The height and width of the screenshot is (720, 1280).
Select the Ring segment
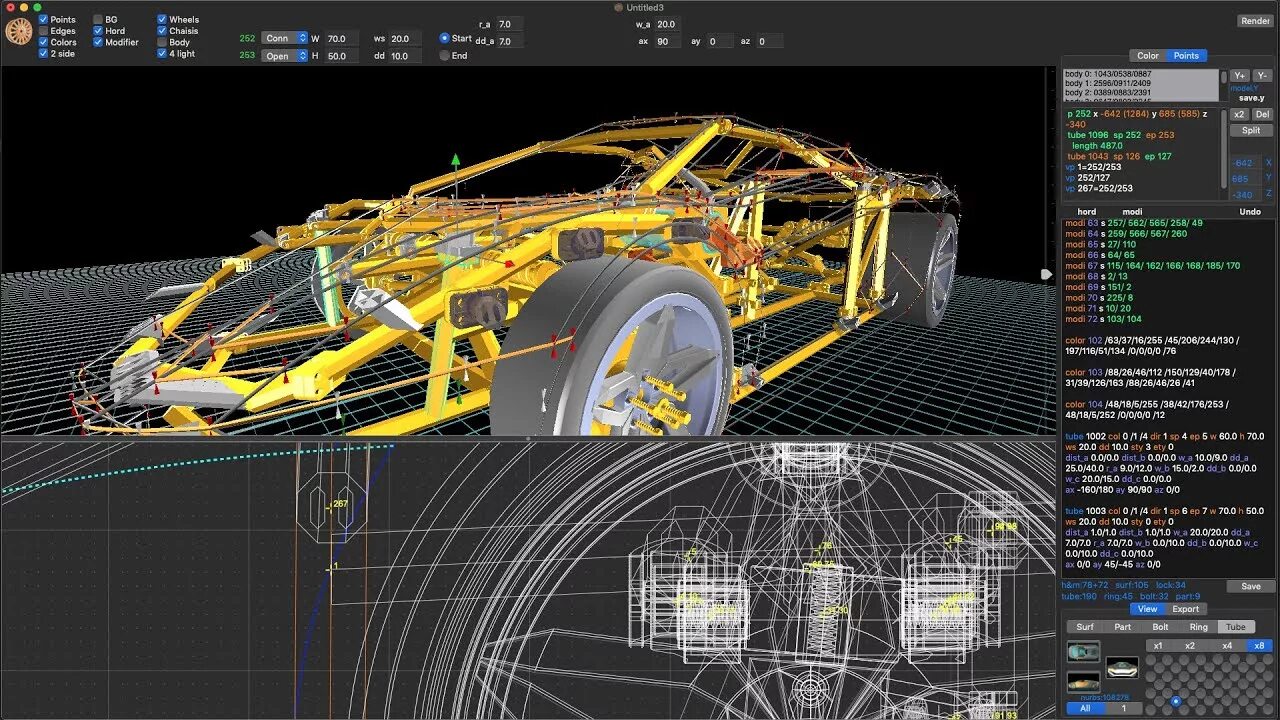click(1199, 627)
